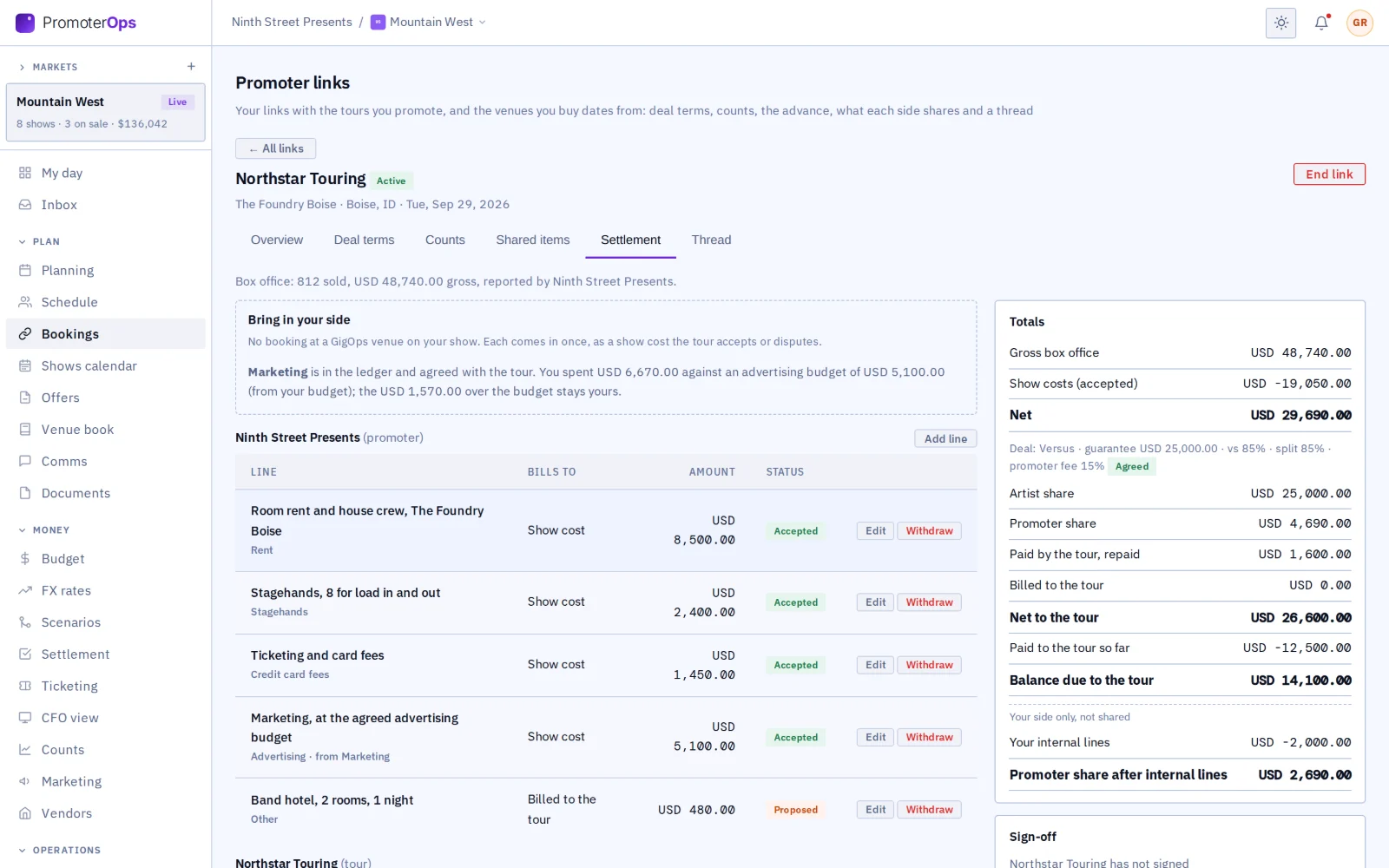Viewport: 1389px width, 868px height.
Task: Click the Ticketing ticket icon
Action: (25, 687)
